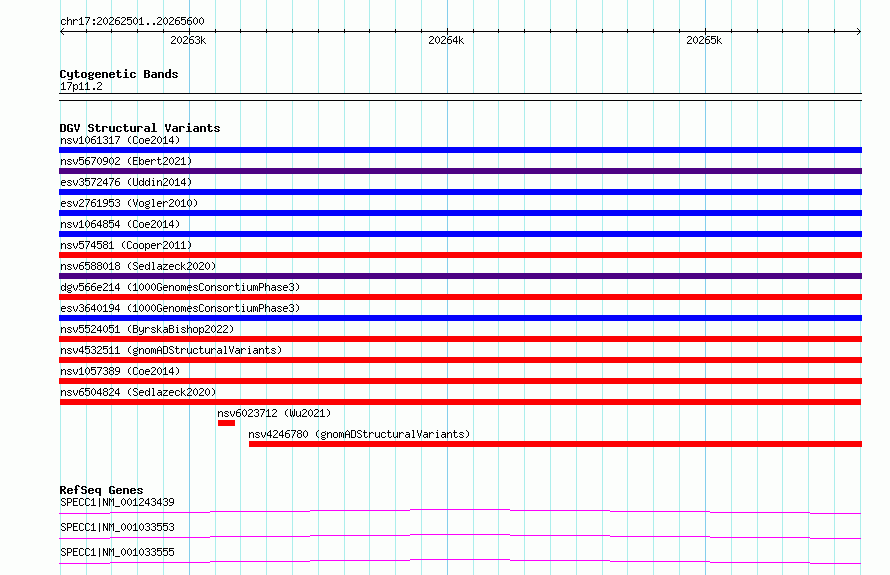Image resolution: width=890 pixels, height=575 pixels.
Task: Click the blue bar of esv3640194
Action: [460, 318]
